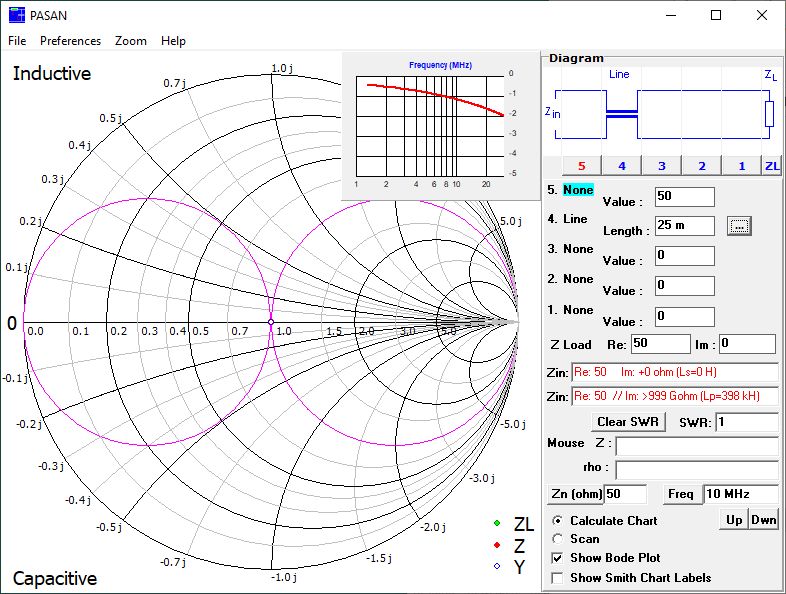Click element 5 type label None
The image size is (786, 594).
(x=578, y=189)
